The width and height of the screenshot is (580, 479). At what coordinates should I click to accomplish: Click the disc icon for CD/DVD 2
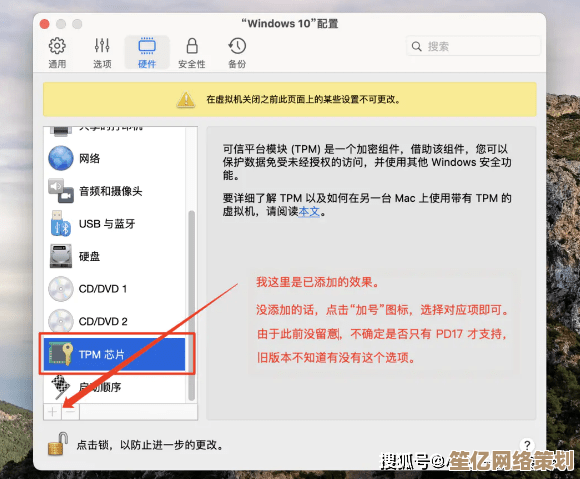61,321
